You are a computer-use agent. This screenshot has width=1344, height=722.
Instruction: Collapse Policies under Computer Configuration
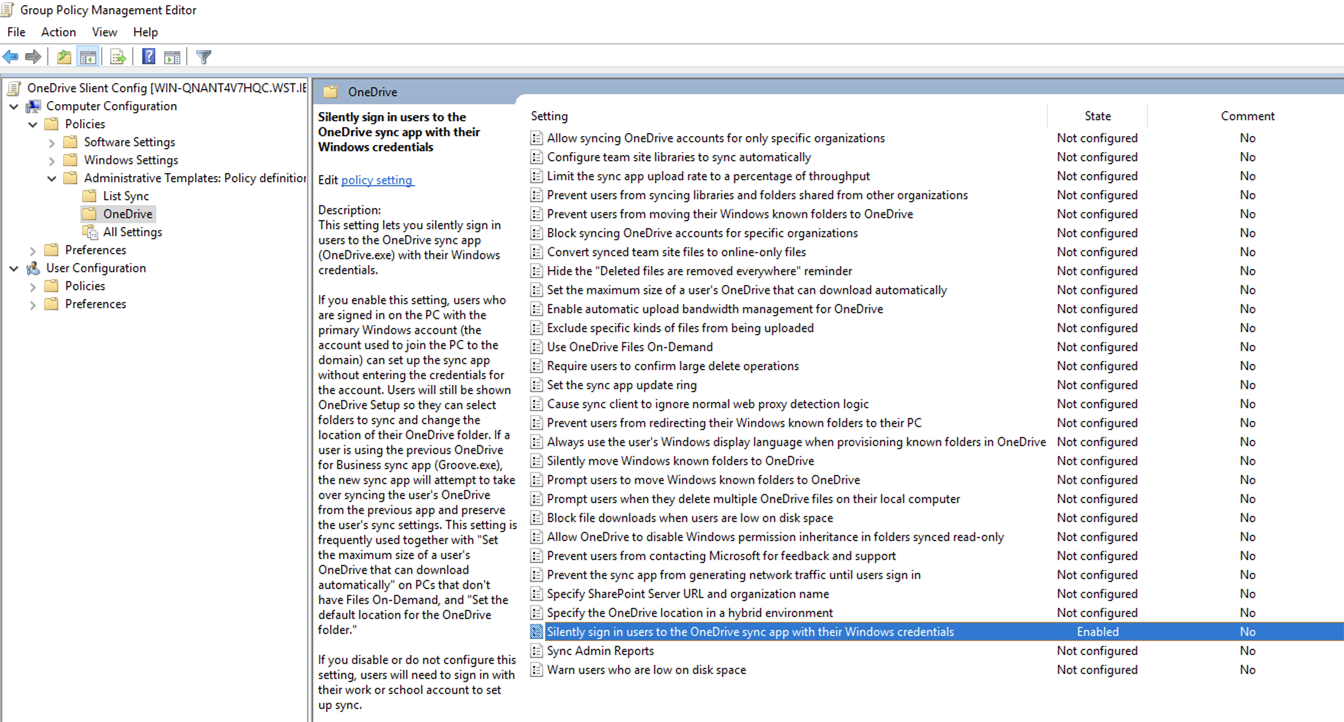pyautogui.click(x=32, y=124)
